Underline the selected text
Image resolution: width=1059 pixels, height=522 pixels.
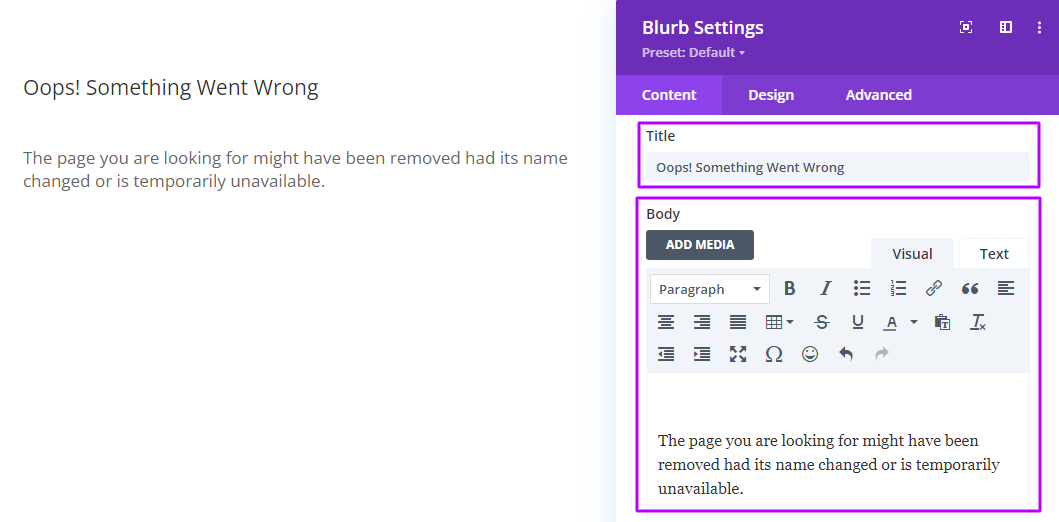click(x=858, y=322)
